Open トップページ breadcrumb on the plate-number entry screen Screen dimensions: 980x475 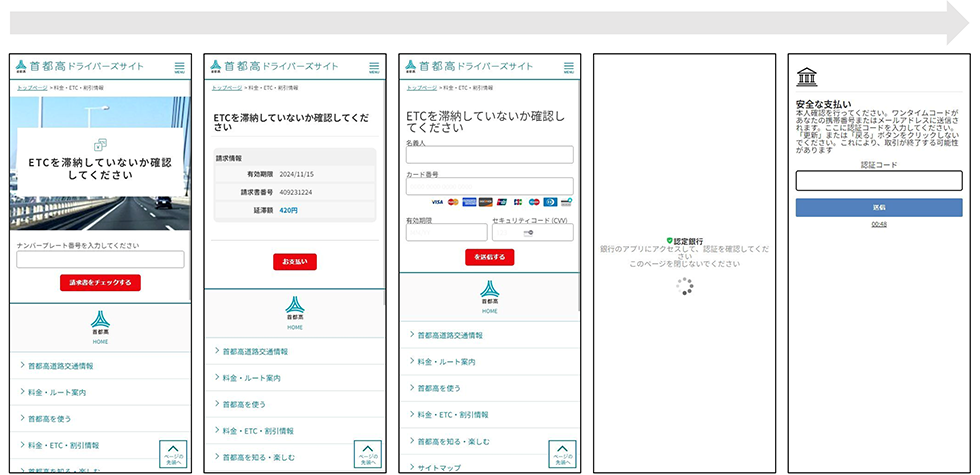pos(32,88)
